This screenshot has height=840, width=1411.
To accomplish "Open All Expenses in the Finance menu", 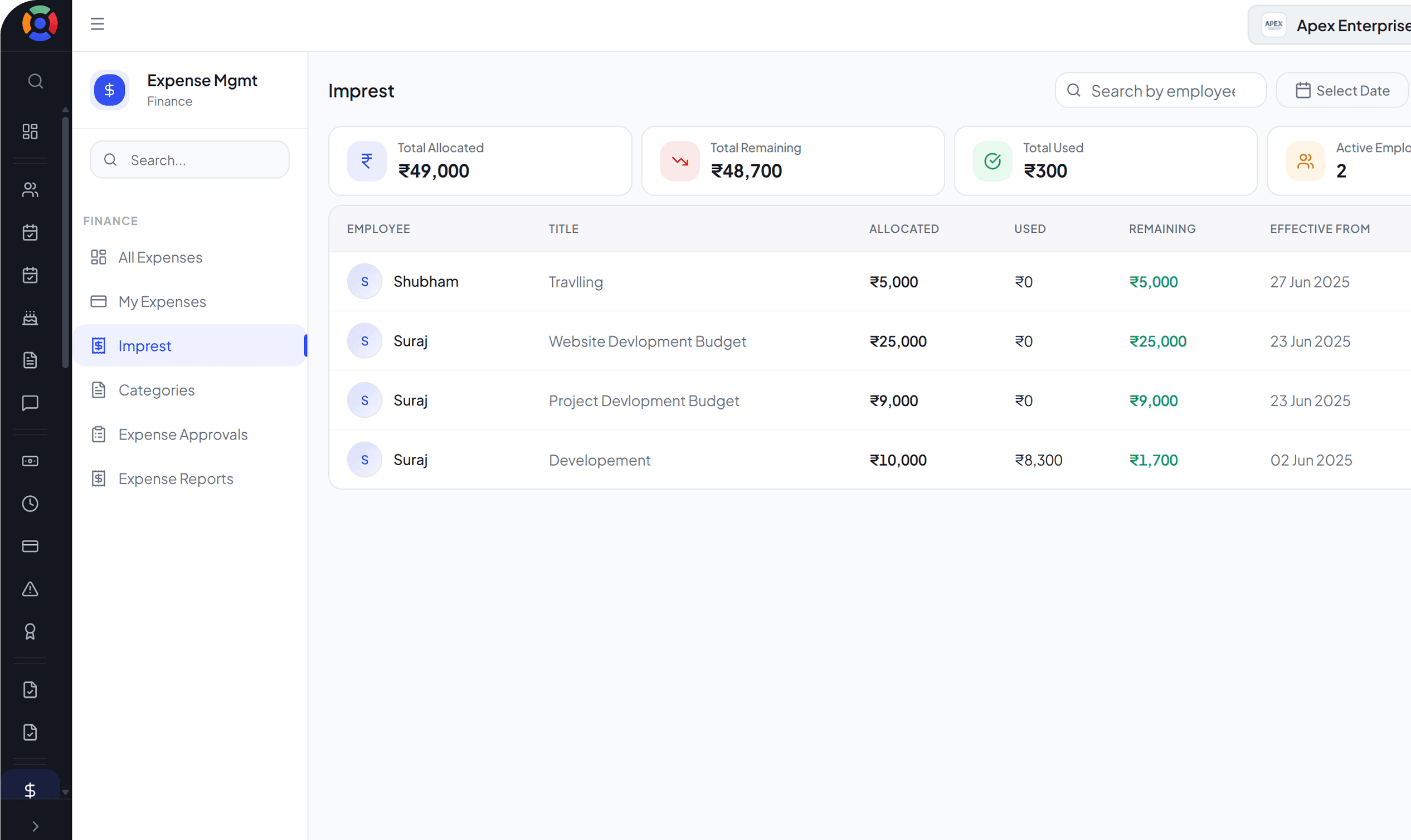I will [x=189, y=257].
